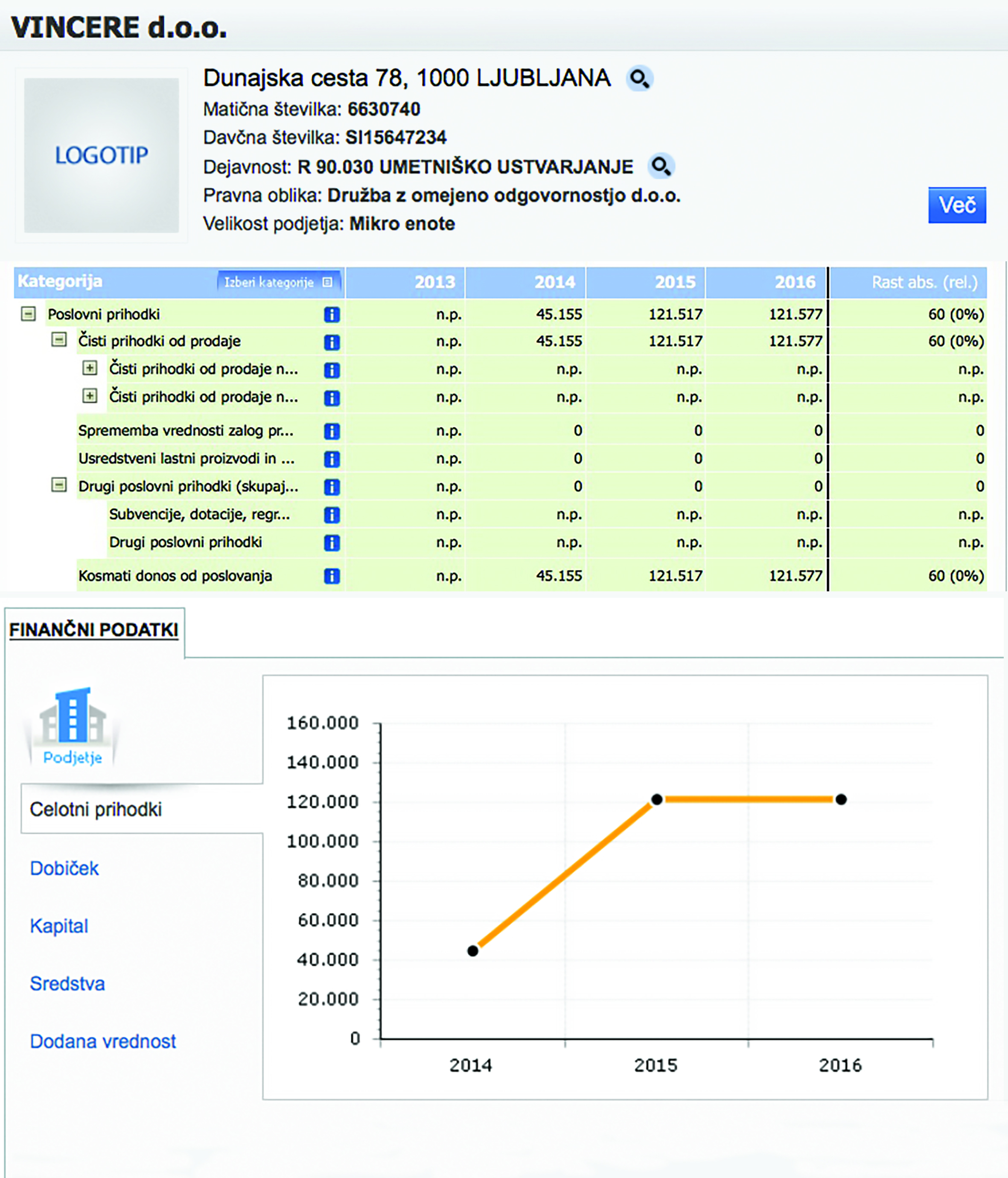The image size is (1008, 1178).
Task: Collapse the Drugi poslovni prihodki (skupaj...) node
Action: click(x=59, y=485)
